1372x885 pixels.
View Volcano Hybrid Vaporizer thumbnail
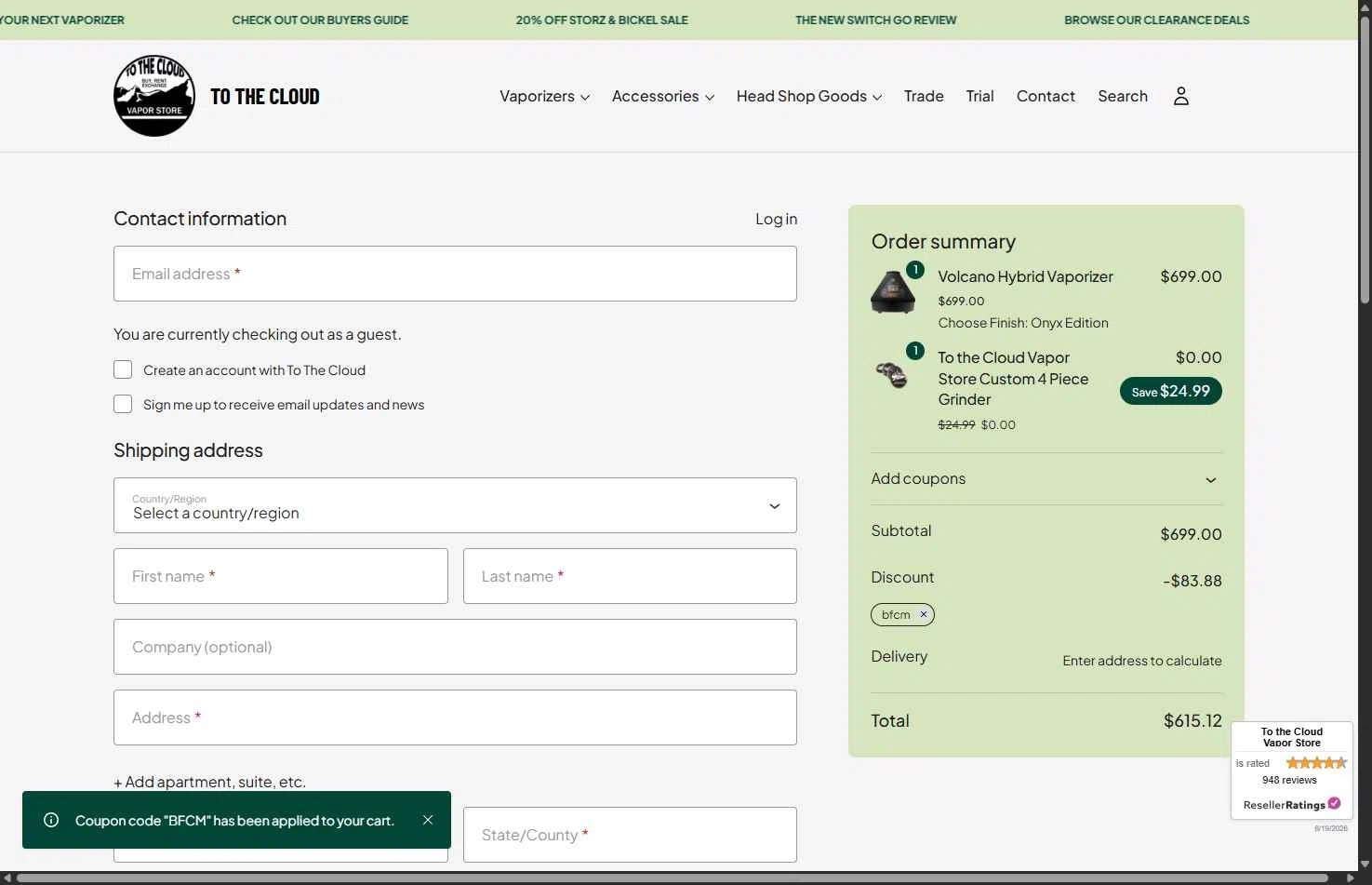click(893, 292)
